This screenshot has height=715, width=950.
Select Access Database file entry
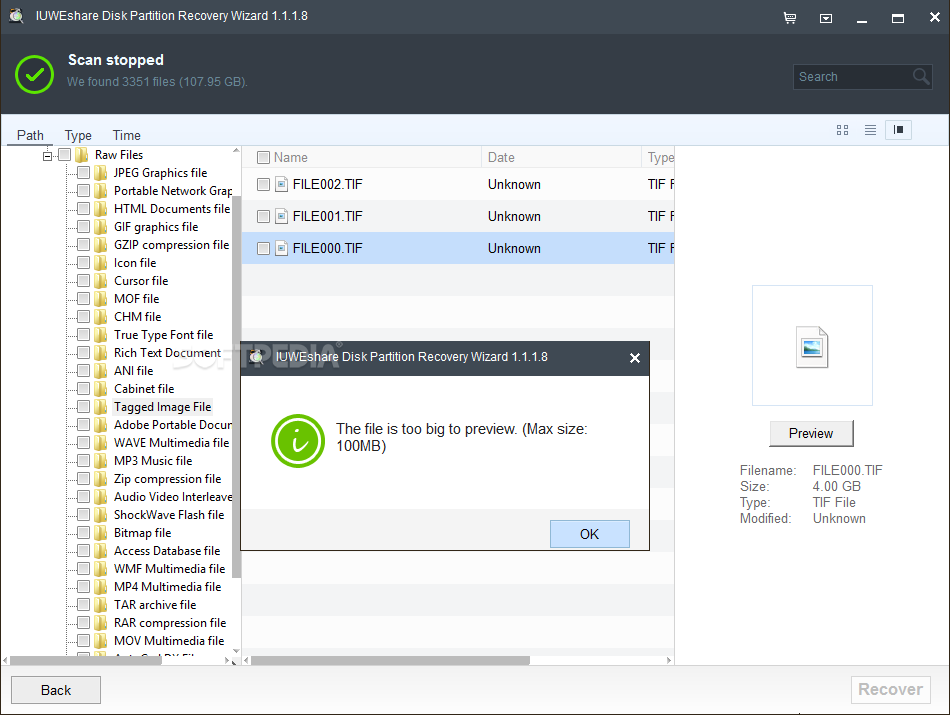click(167, 551)
